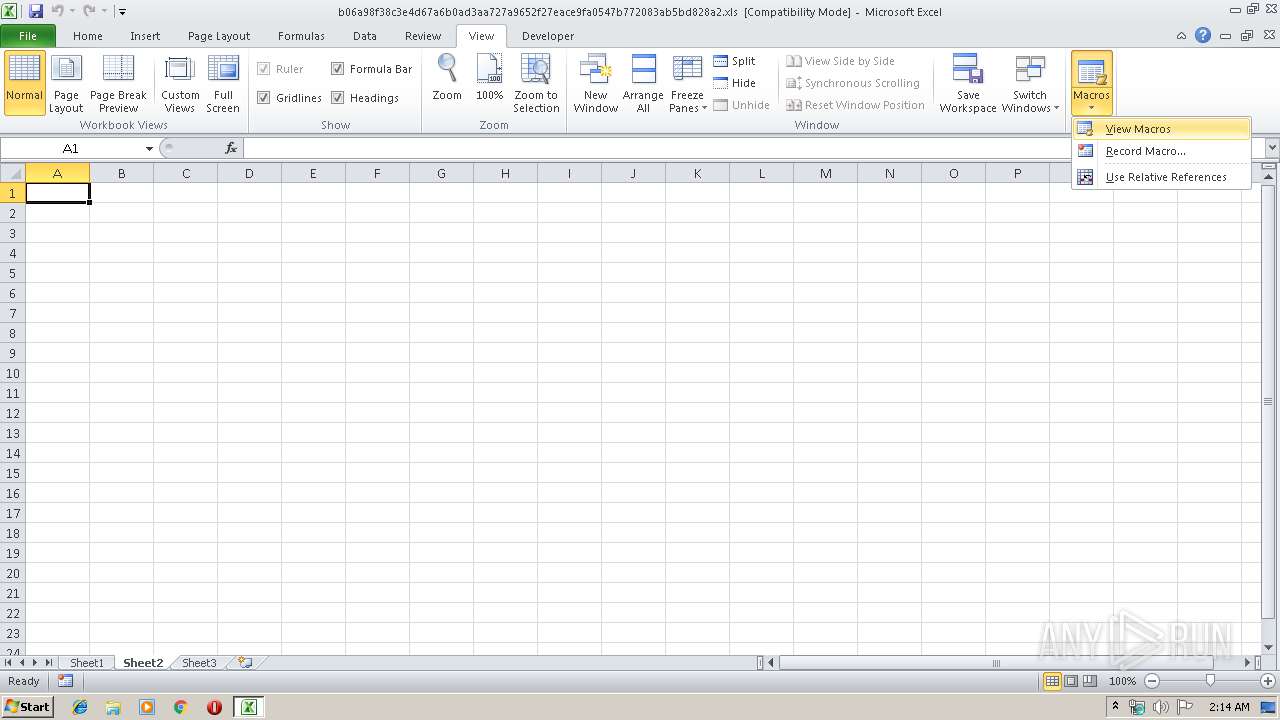
Task: Toggle the Formula Bar checkbox
Action: click(x=338, y=69)
